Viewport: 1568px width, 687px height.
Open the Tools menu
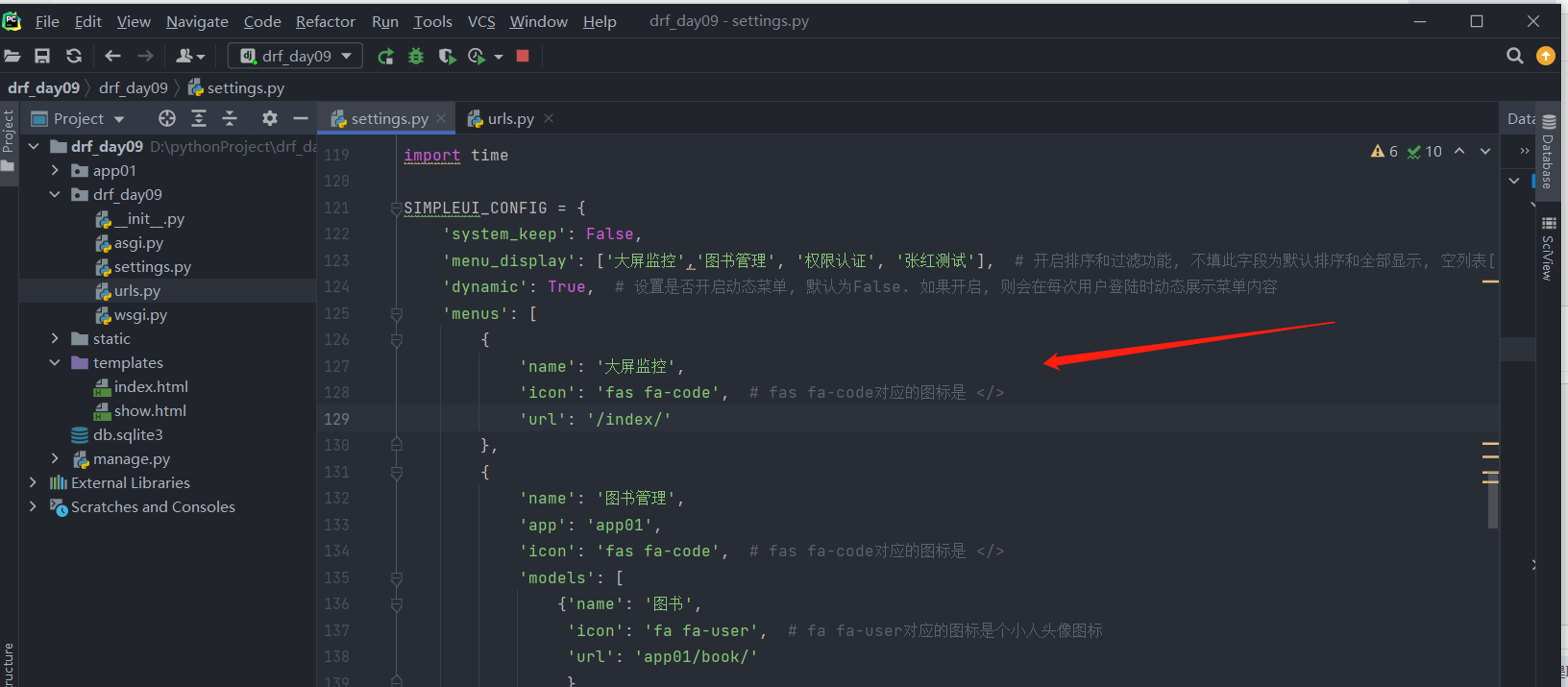point(432,21)
